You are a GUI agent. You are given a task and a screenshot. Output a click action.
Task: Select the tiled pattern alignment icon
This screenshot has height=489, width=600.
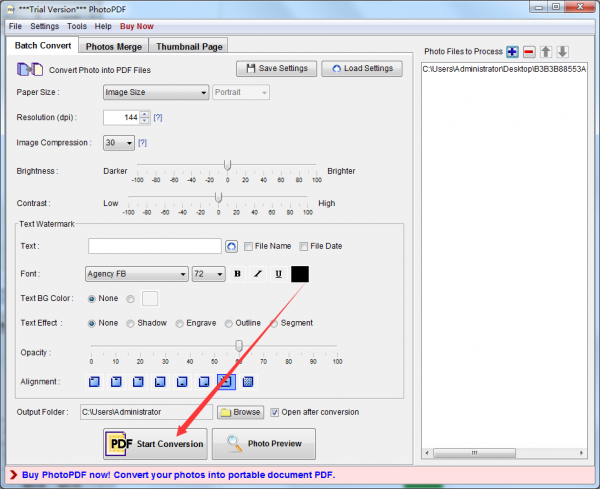point(248,381)
